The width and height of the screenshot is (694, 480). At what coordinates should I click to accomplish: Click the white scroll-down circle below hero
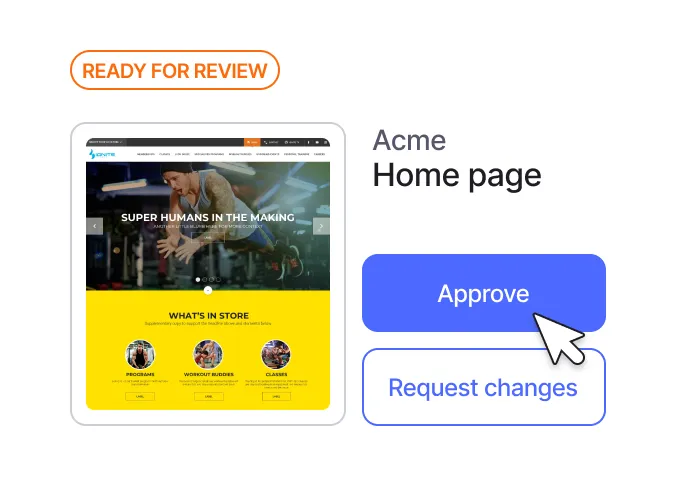(208, 290)
